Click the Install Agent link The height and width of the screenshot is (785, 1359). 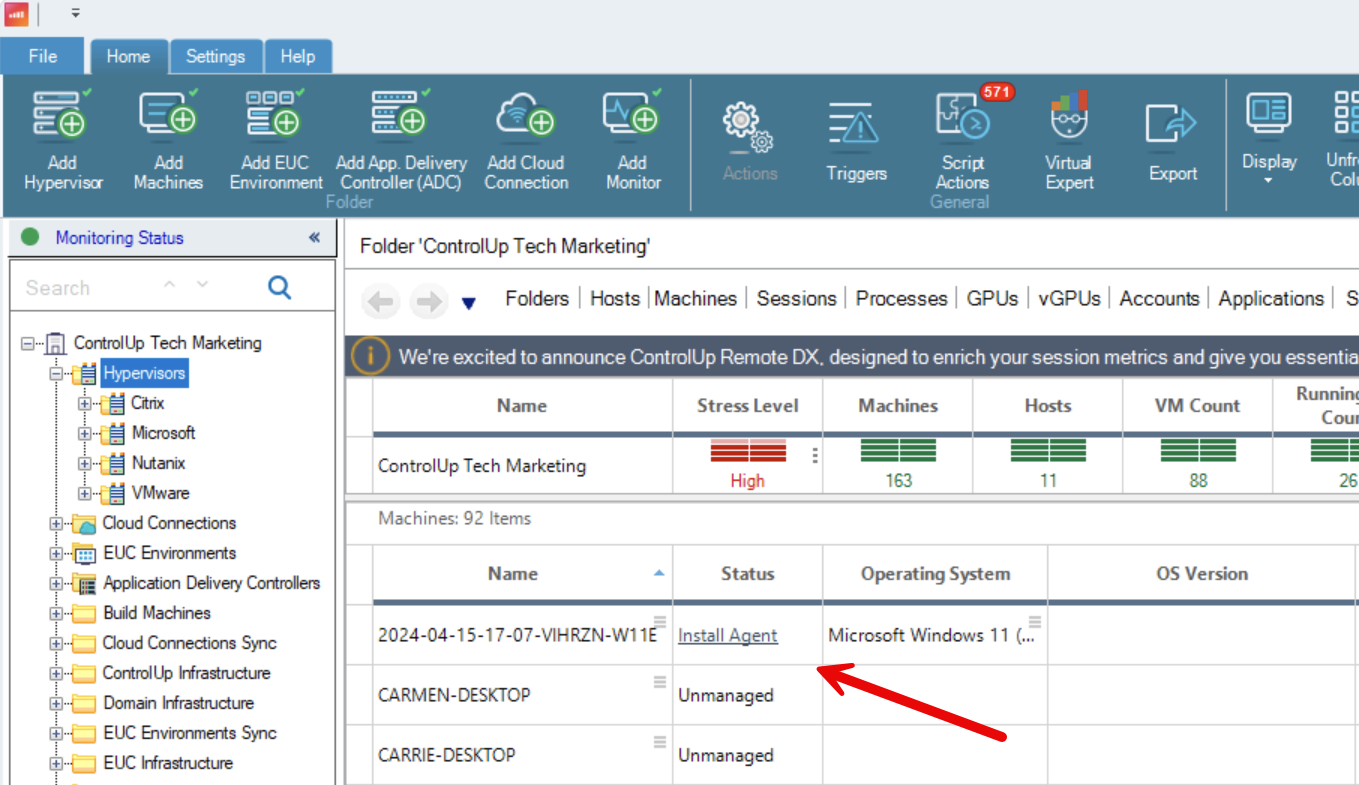tap(727, 635)
